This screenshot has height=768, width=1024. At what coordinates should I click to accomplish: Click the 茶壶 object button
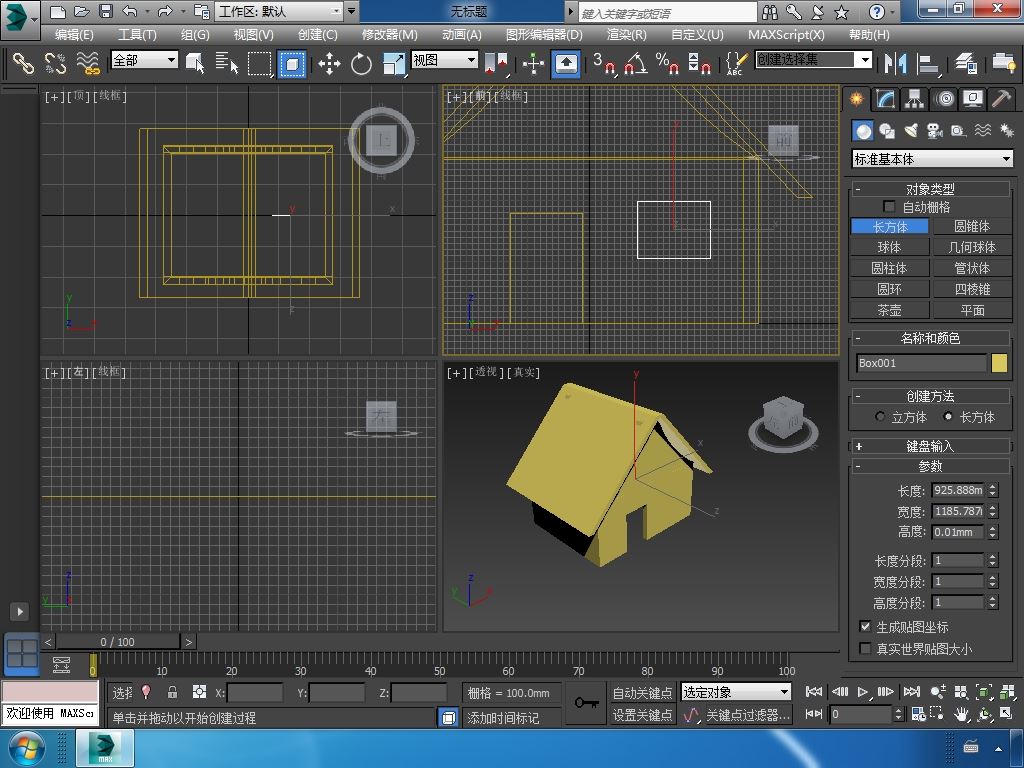tap(889, 310)
